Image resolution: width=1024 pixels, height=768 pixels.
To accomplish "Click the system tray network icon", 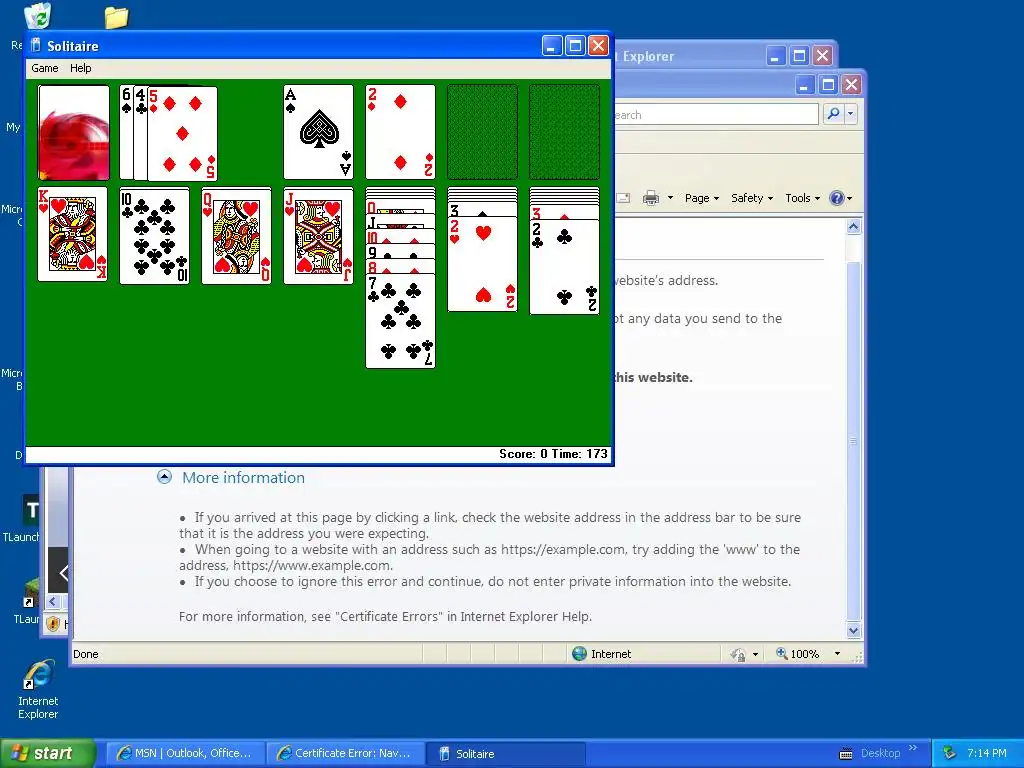I will click(x=949, y=753).
